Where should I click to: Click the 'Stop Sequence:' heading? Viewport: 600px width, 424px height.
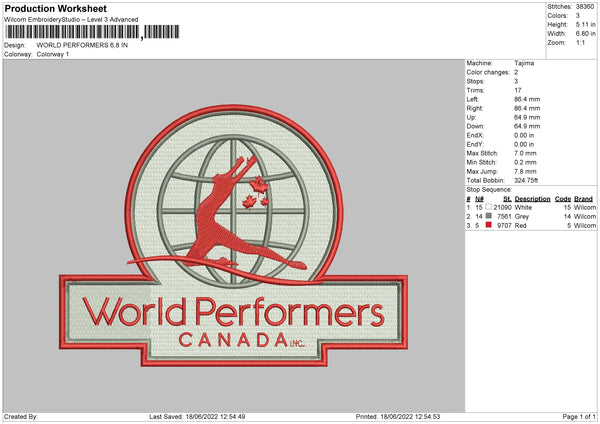click(x=489, y=189)
